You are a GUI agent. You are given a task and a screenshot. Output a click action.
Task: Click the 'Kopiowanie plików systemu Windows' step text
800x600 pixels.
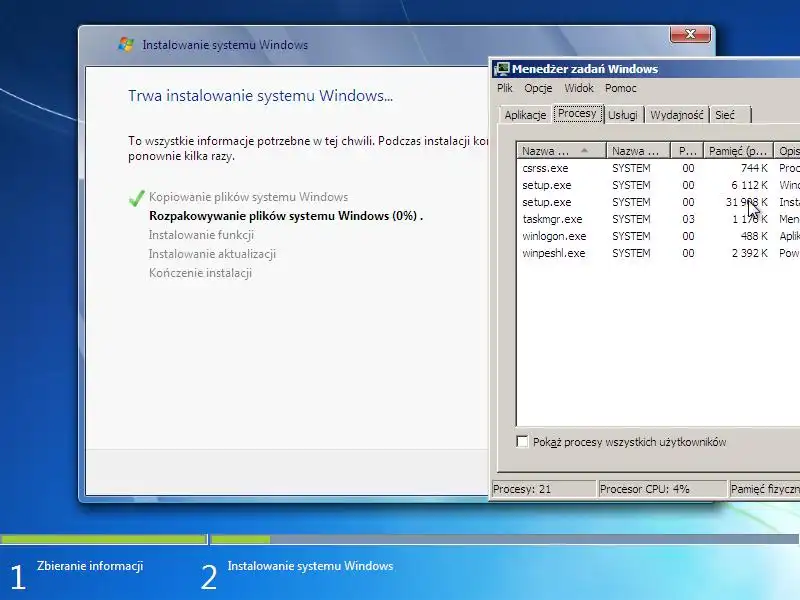248,197
